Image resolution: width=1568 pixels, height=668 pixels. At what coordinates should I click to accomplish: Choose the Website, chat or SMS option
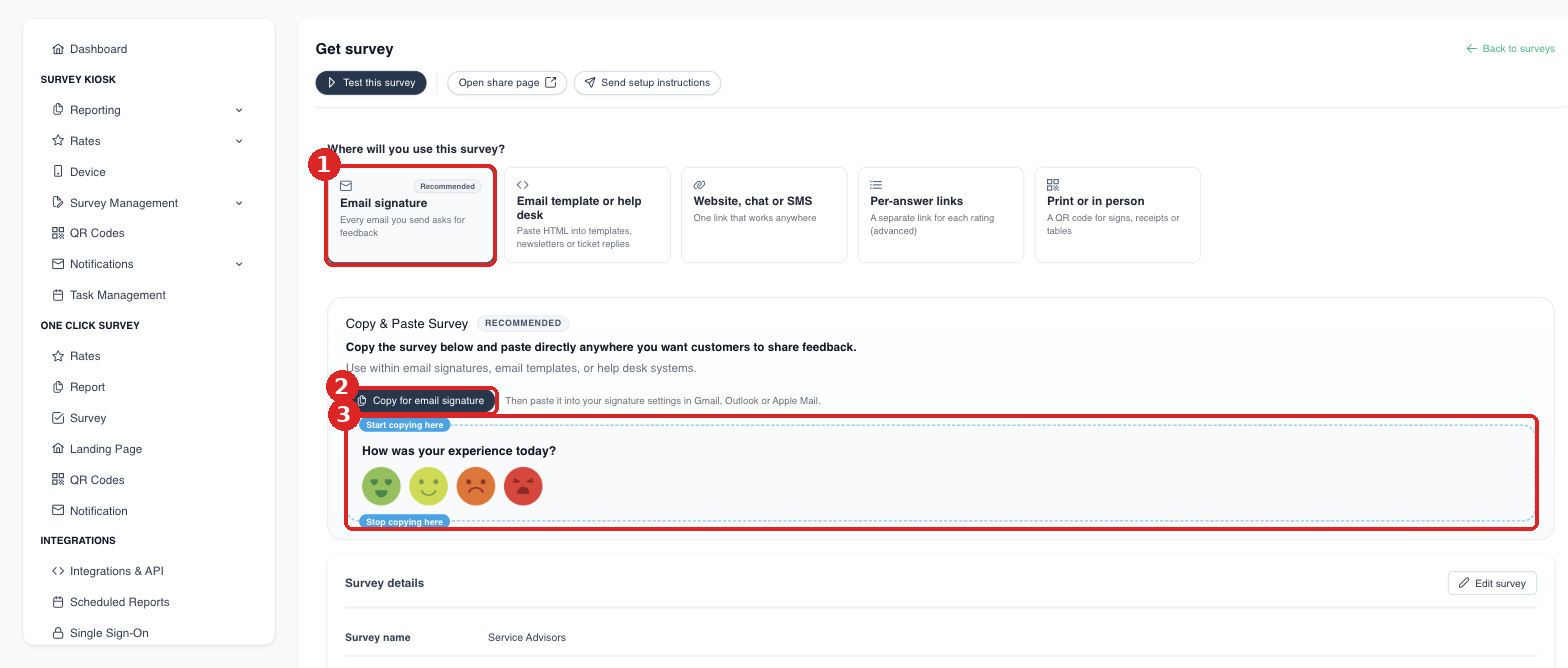764,215
